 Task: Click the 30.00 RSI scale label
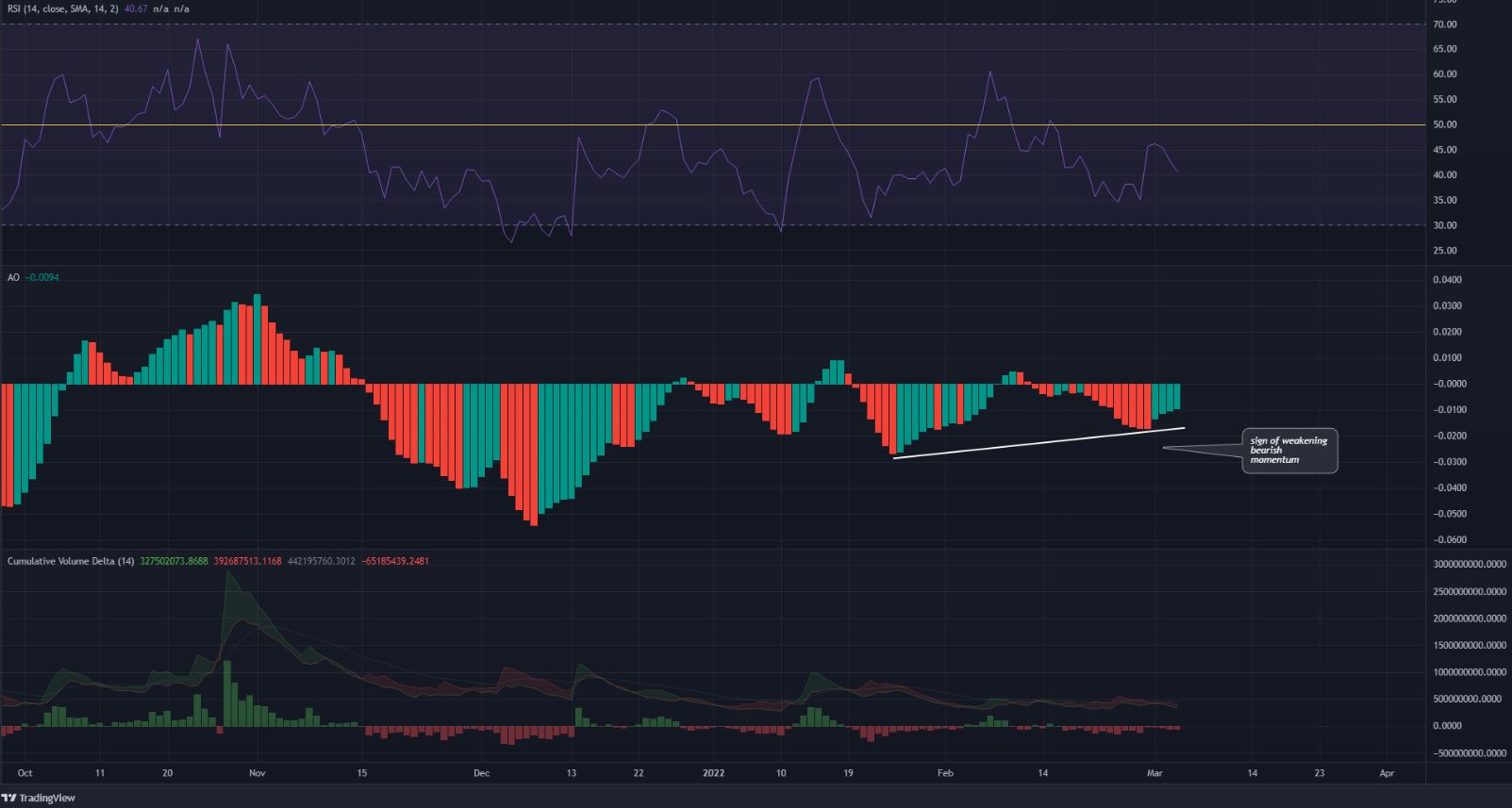tap(1444, 225)
